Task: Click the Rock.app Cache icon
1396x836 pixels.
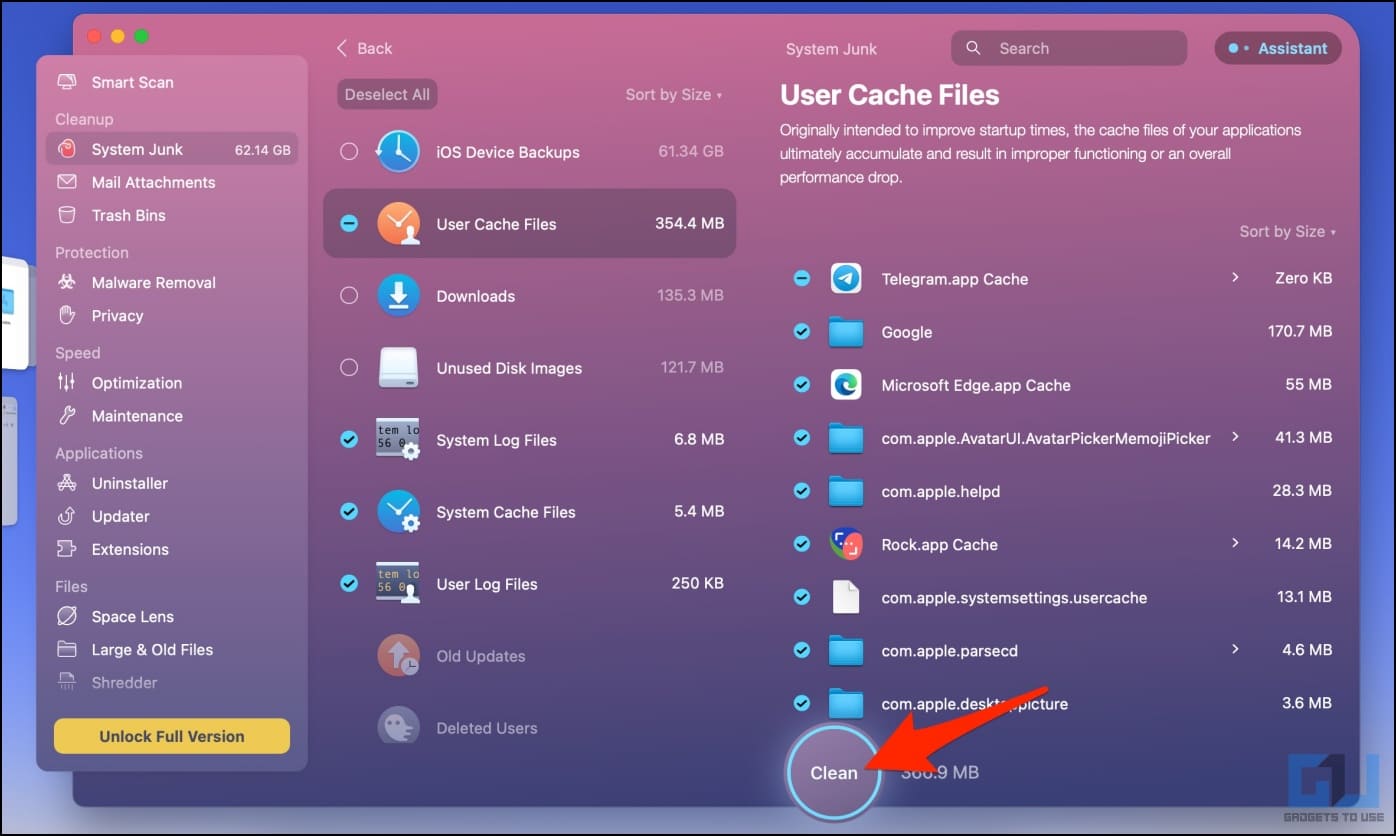Action: tap(846, 544)
